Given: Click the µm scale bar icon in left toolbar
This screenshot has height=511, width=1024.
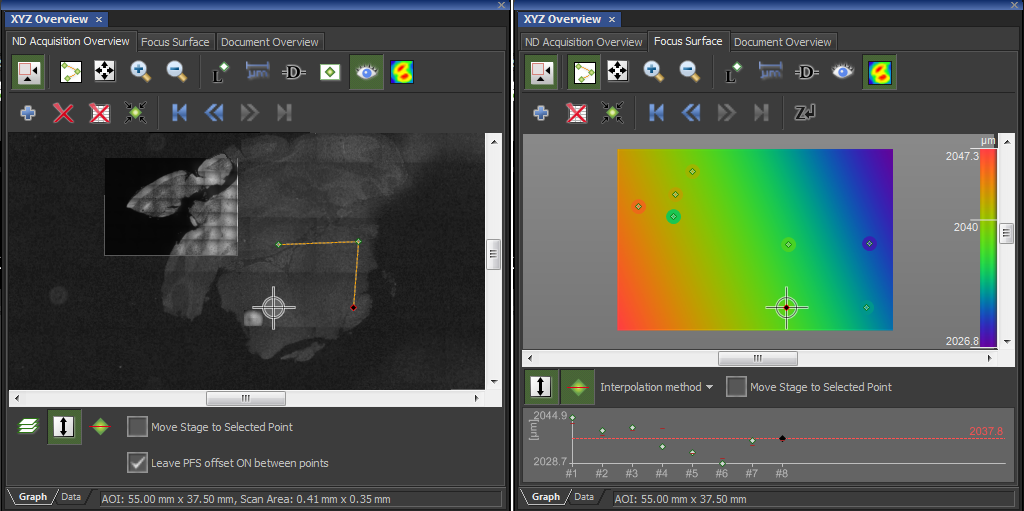Looking at the screenshot, I should pyautogui.click(x=258, y=72).
